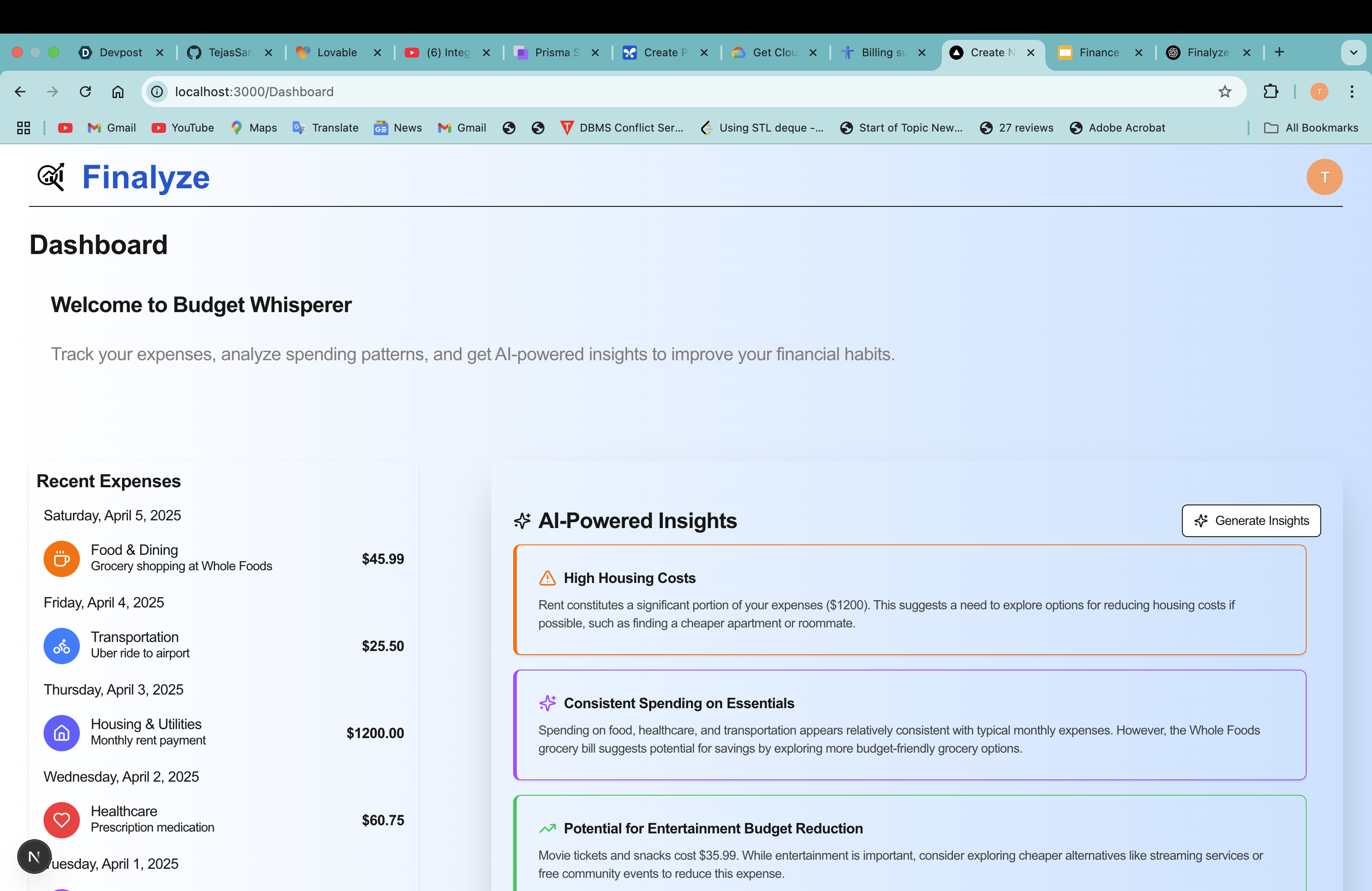
Task: Bookmark this page with the star icon
Action: (x=1225, y=92)
